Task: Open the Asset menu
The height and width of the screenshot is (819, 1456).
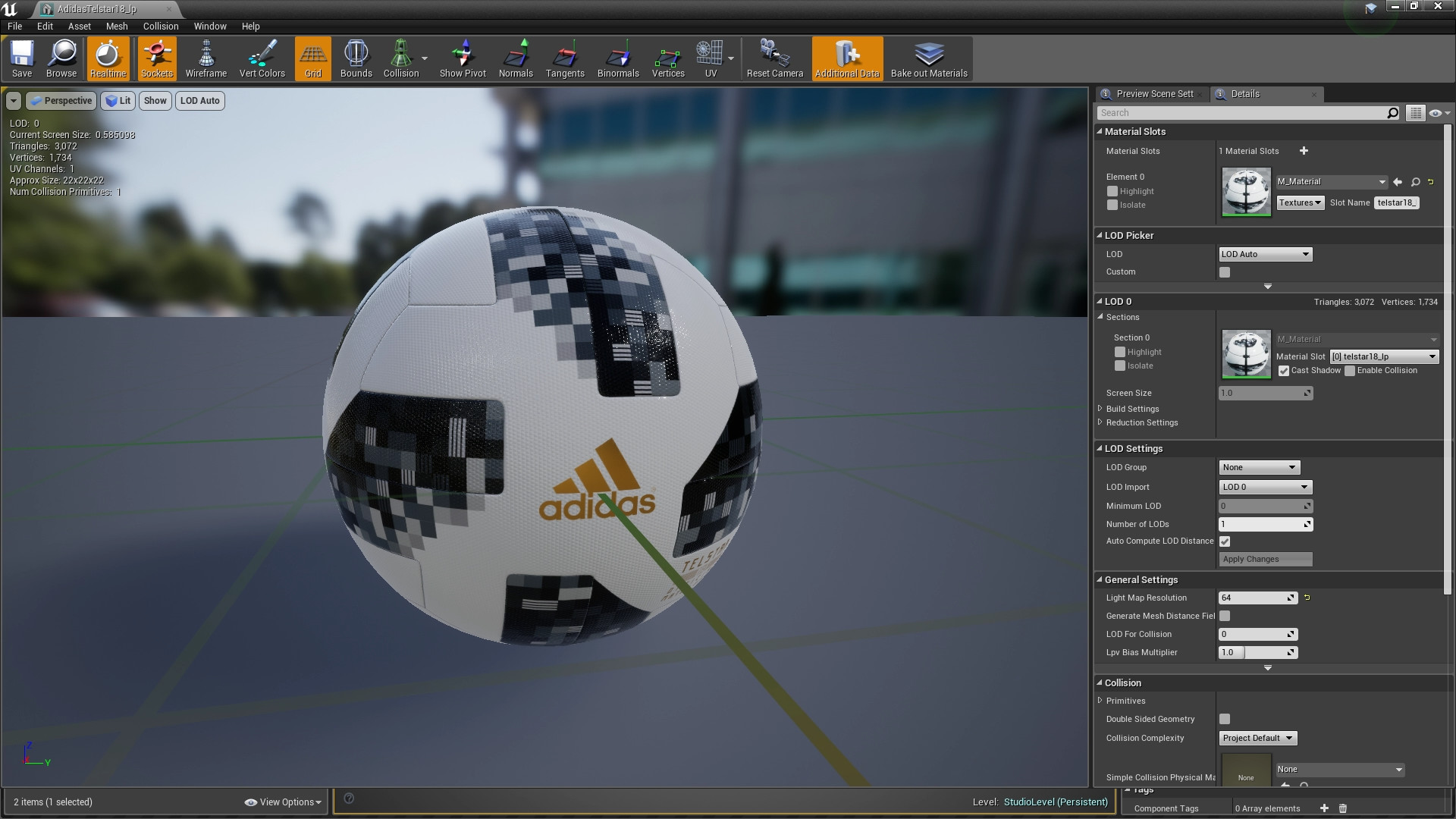Action: click(x=80, y=26)
